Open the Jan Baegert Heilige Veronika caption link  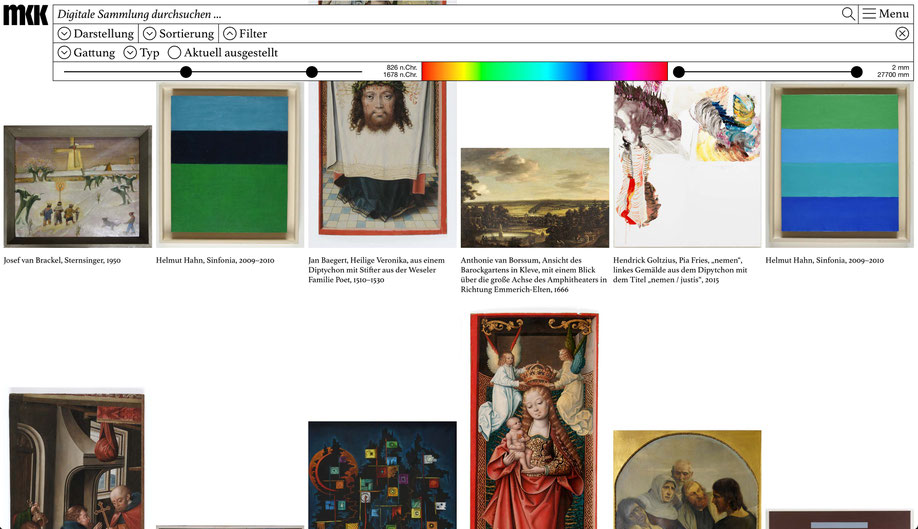(x=376, y=270)
